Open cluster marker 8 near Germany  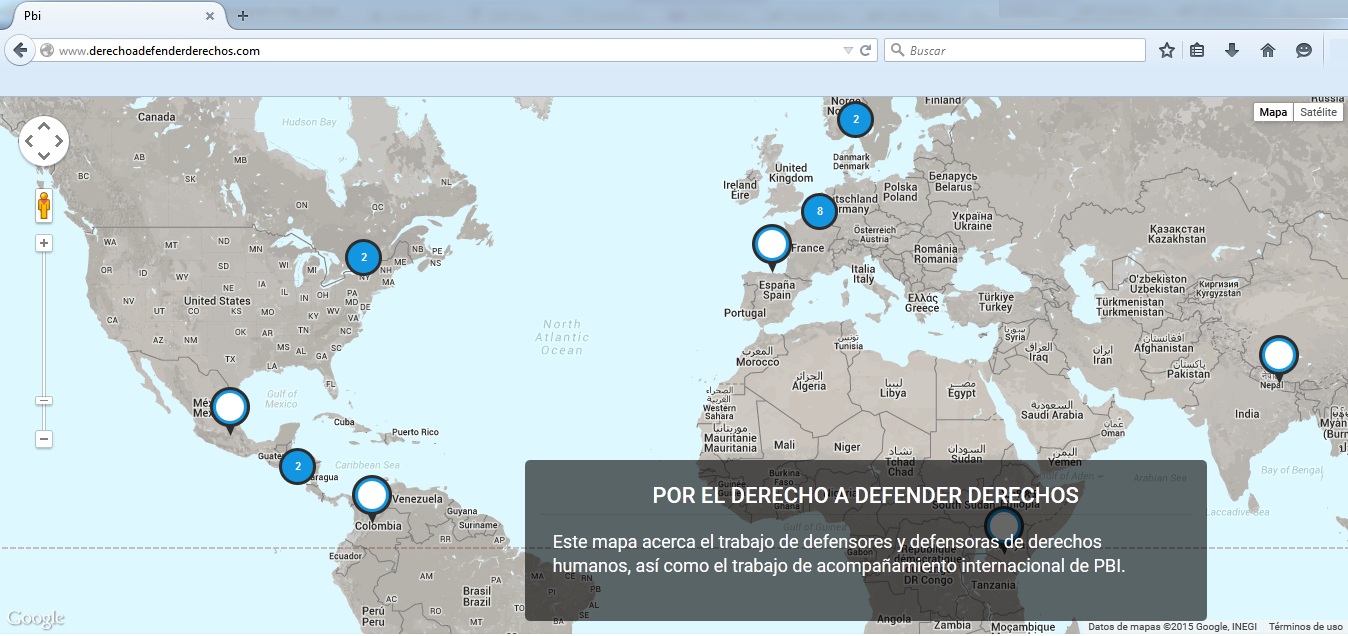pyautogui.click(x=819, y=211)
